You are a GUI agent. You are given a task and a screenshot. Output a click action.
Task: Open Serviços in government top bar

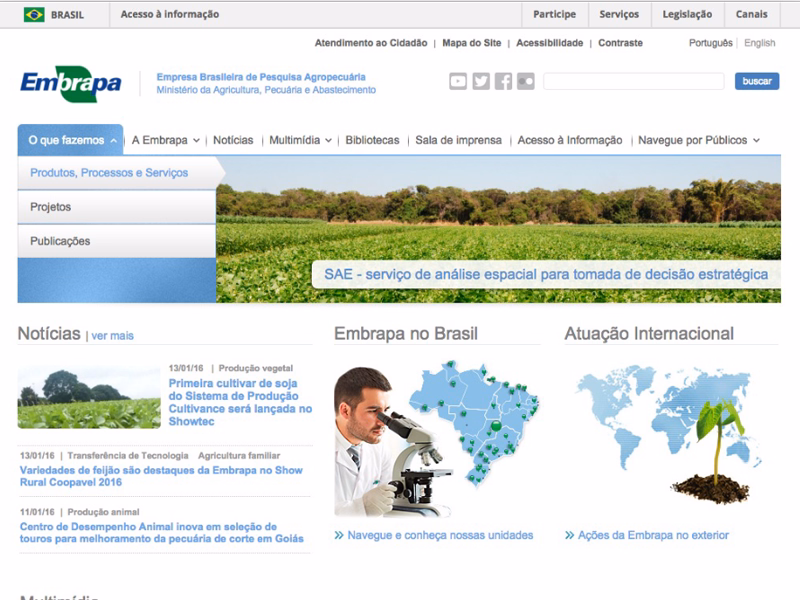(619, 14)
